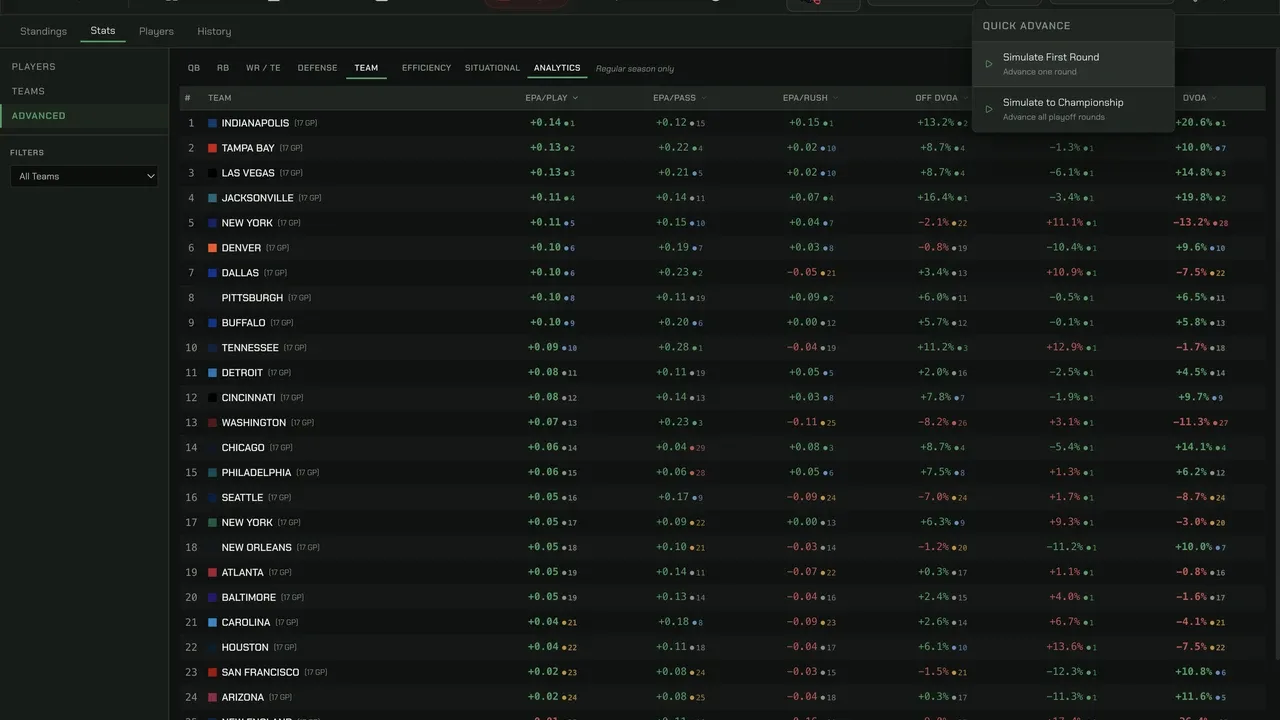
Task: Select the ANALYTICS sub-tab
Action: pos(557,68)
